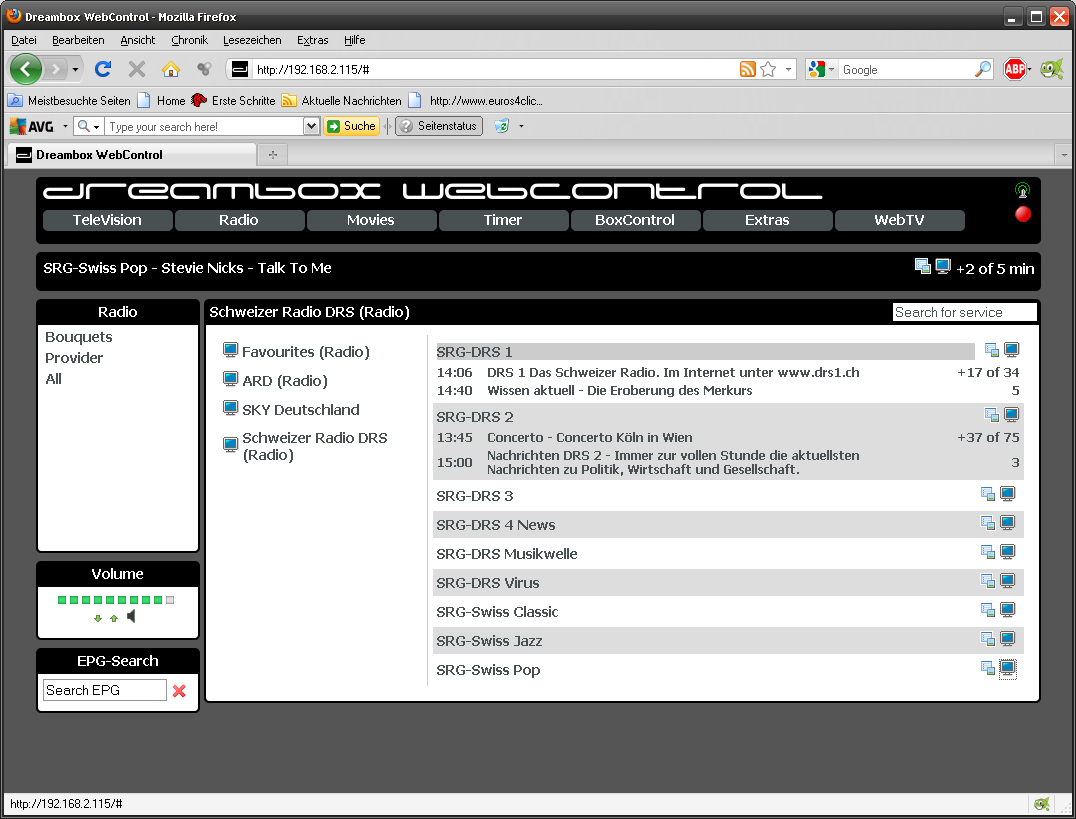Click the volume down green arrow
This screenshot has width=1076, height=819.
97,619
